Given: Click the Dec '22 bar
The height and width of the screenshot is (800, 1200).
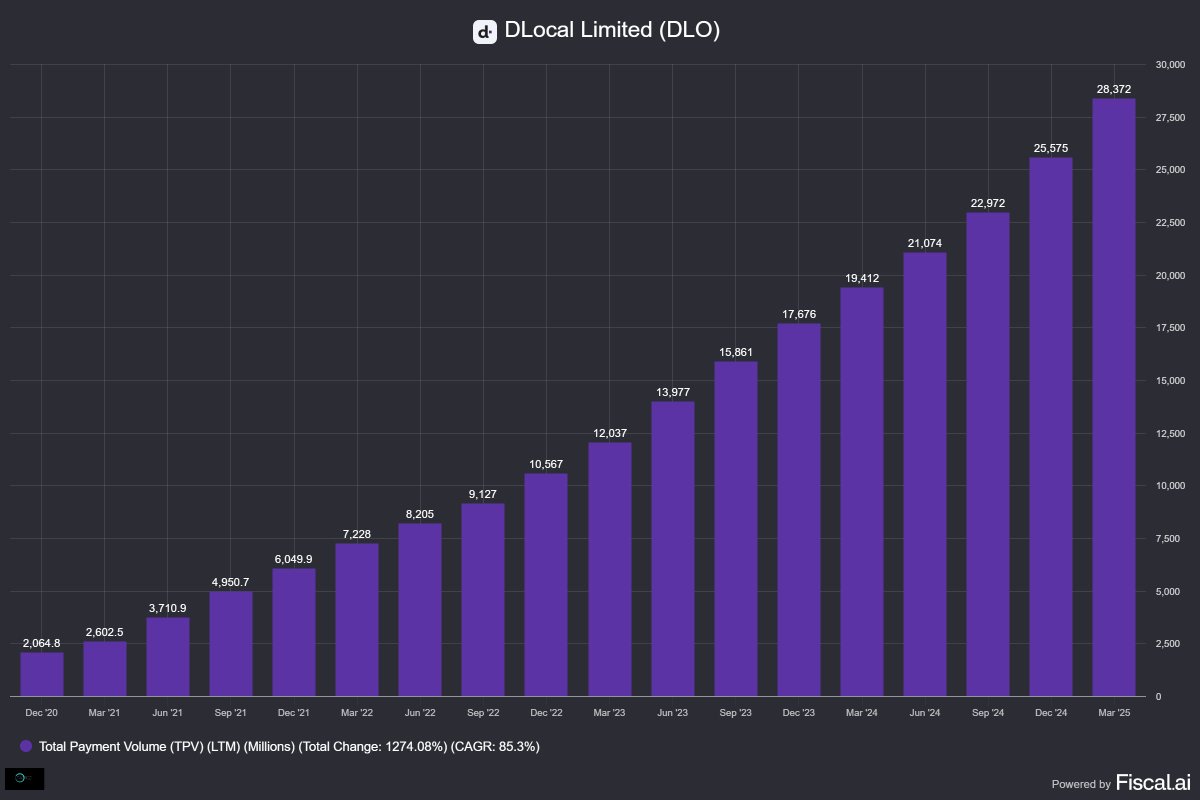Looking at the screenshot, I should coord(546,585).
